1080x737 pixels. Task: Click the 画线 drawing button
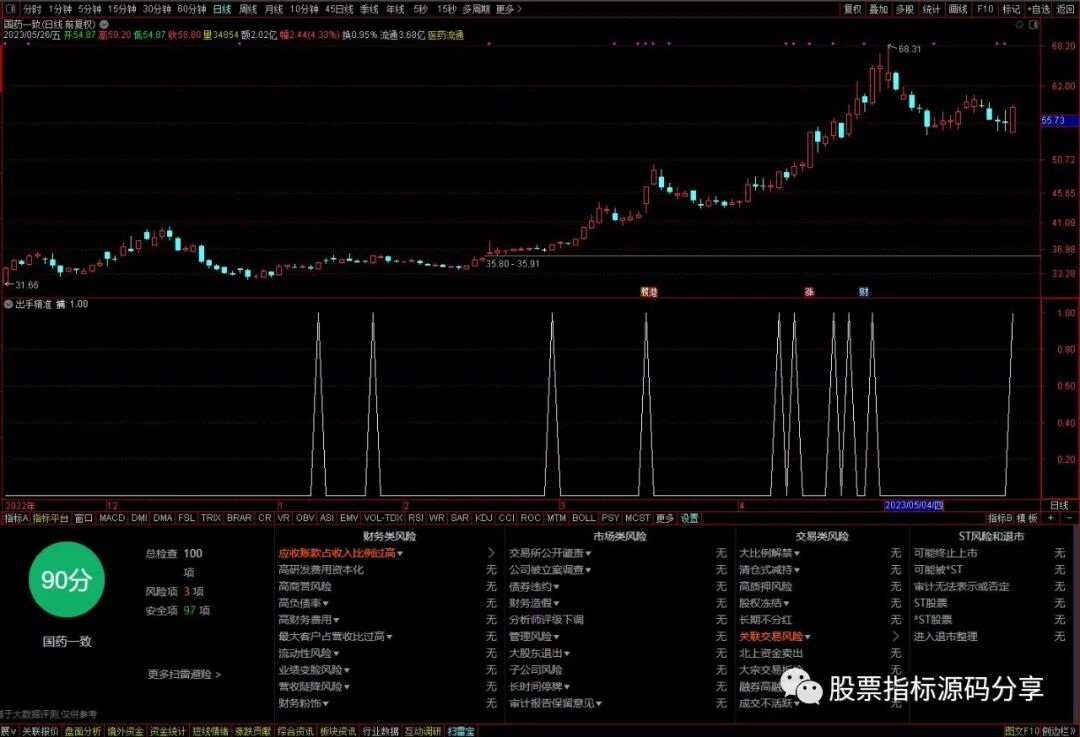(x=958, y=9)
